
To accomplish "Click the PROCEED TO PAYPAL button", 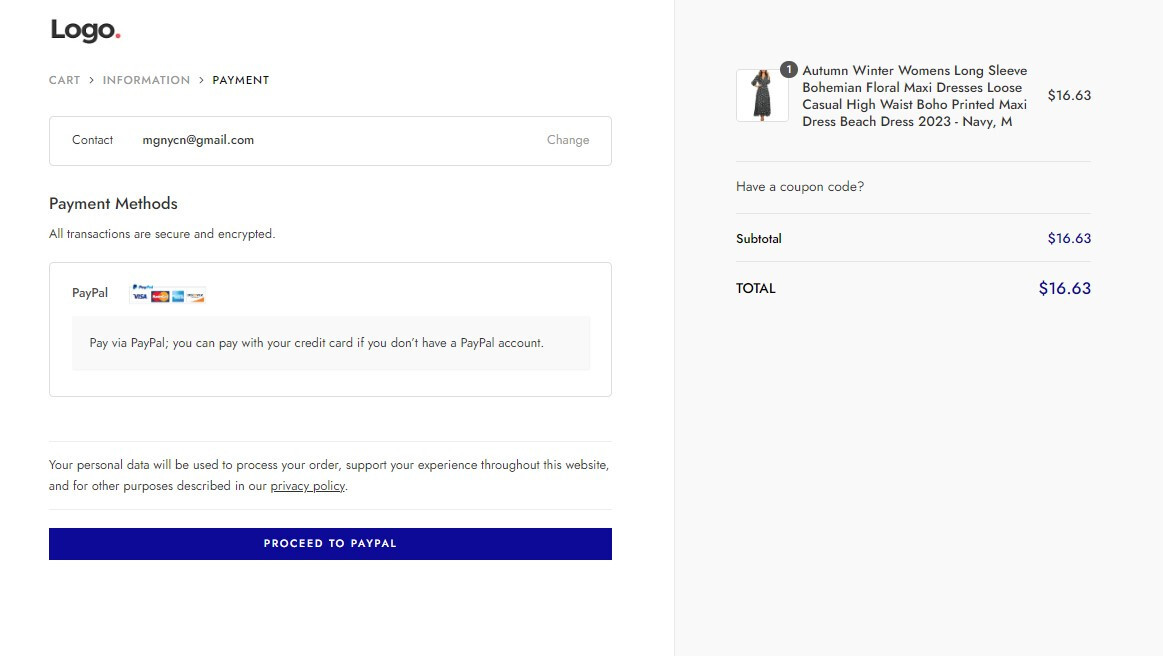I will pyautogui.click(x=330, y=544).
